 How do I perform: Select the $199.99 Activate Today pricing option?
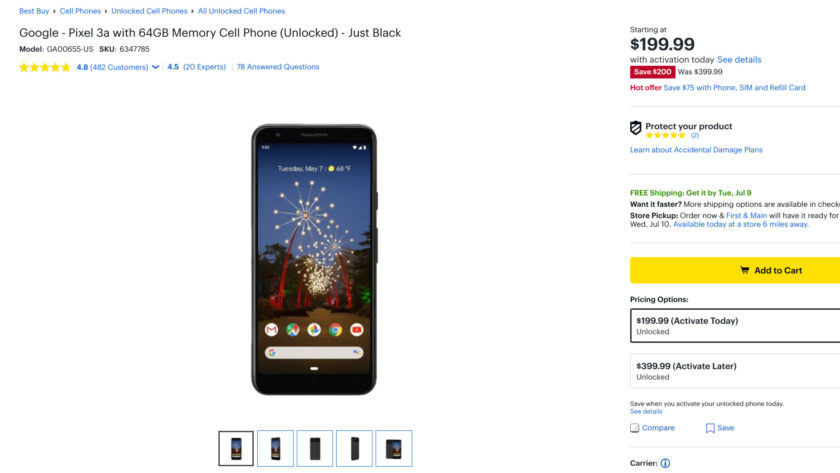coord(735,325)
